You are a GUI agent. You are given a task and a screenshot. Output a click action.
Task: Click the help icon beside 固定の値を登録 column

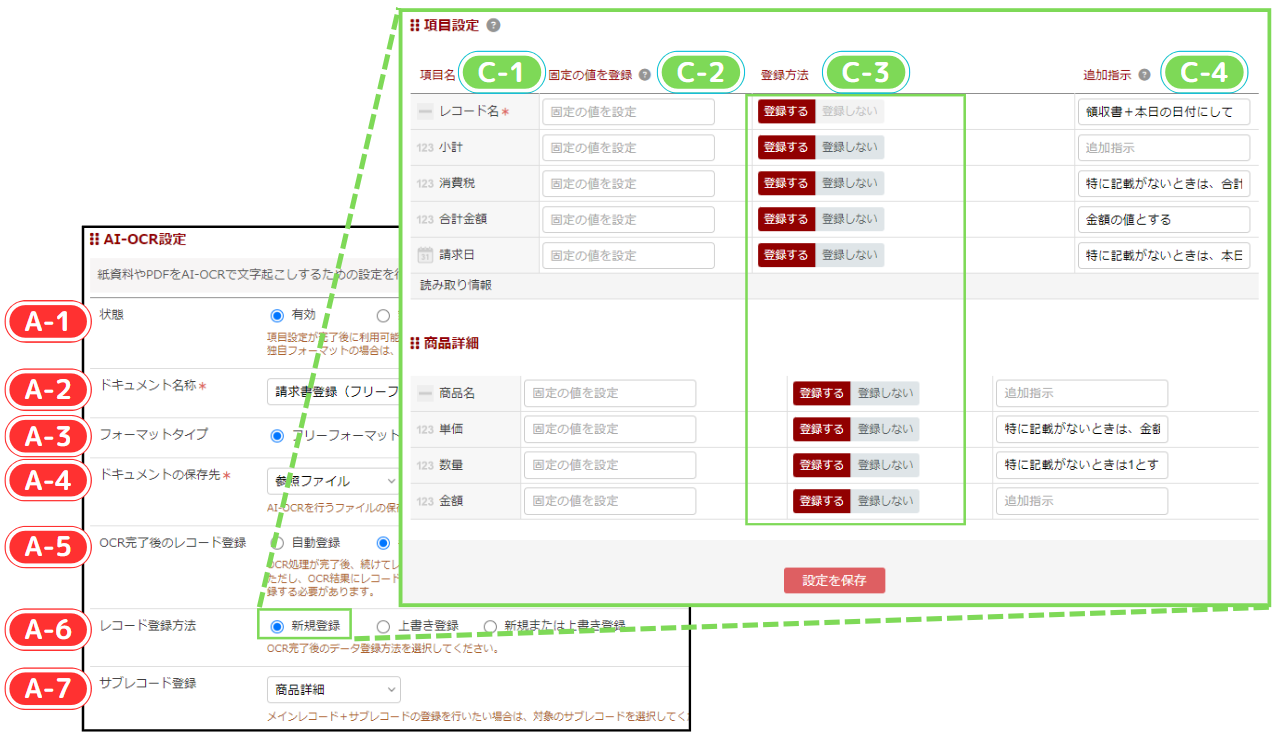644,73
